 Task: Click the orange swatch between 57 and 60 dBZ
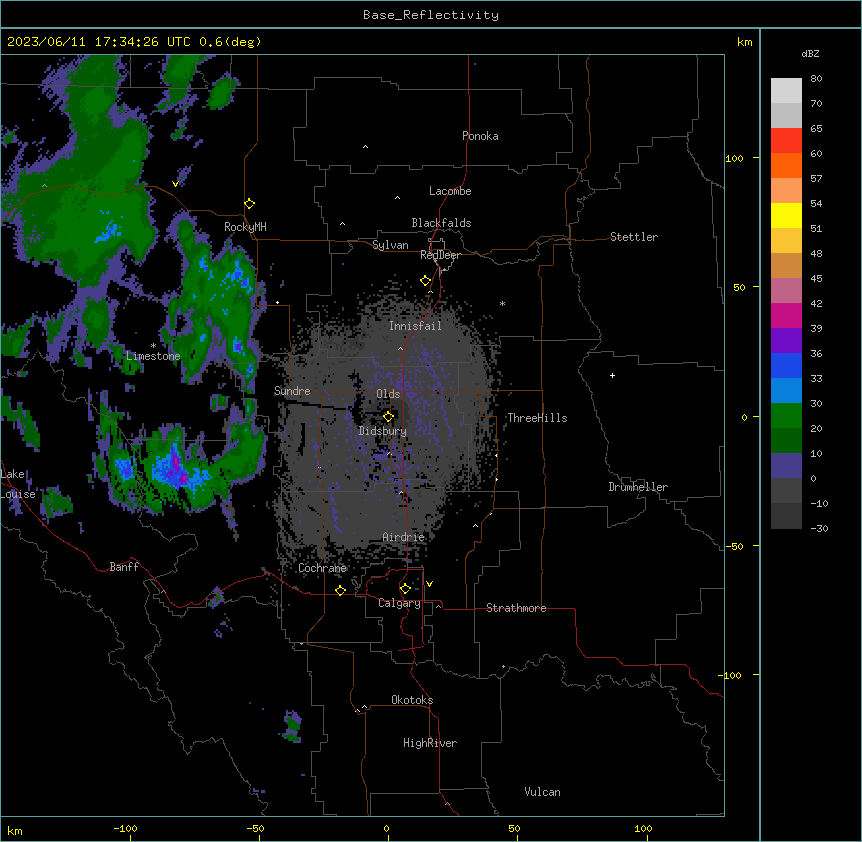(x=786, y=165)
